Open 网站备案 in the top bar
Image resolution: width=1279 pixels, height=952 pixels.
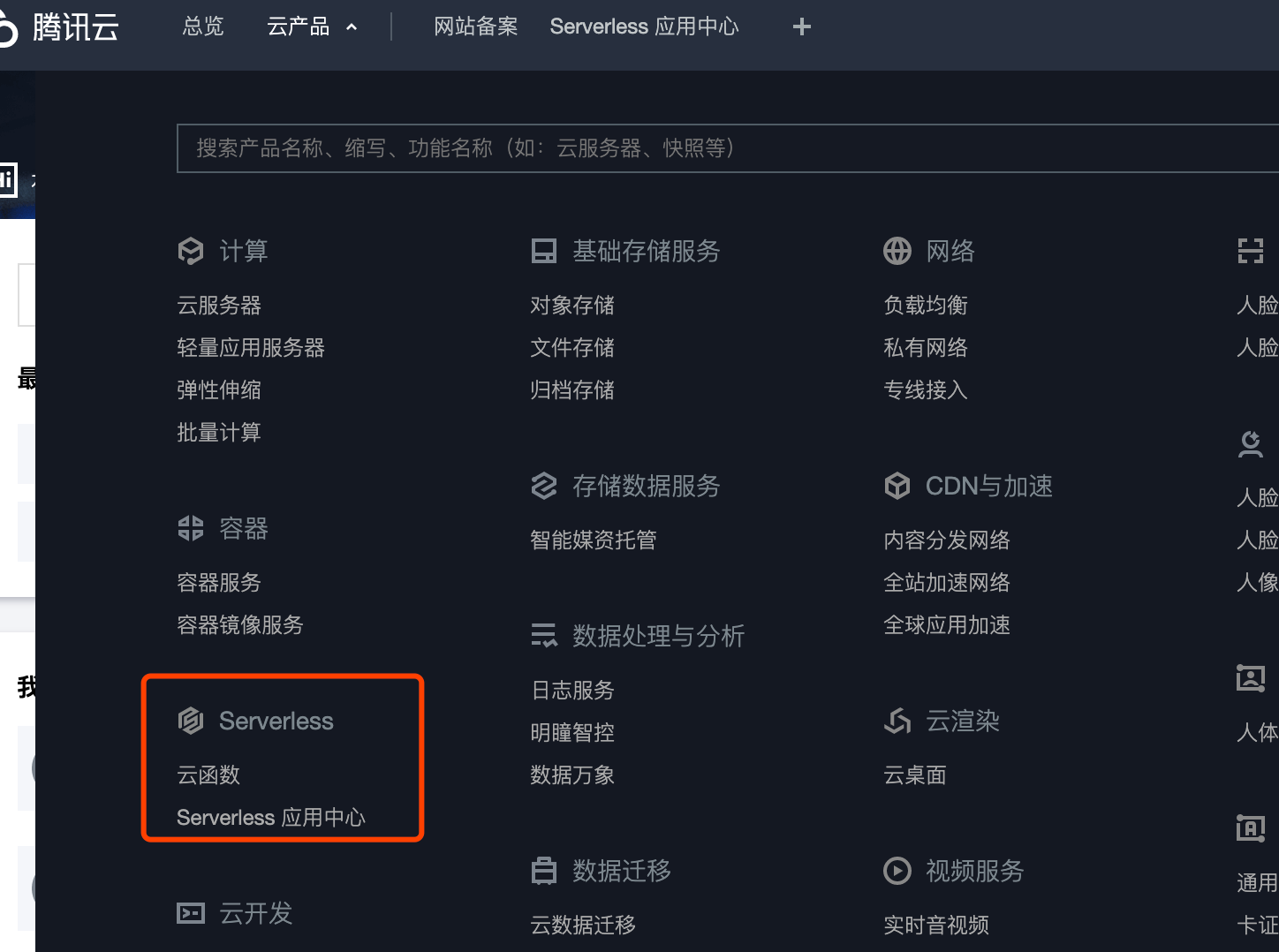click(475, 26)
